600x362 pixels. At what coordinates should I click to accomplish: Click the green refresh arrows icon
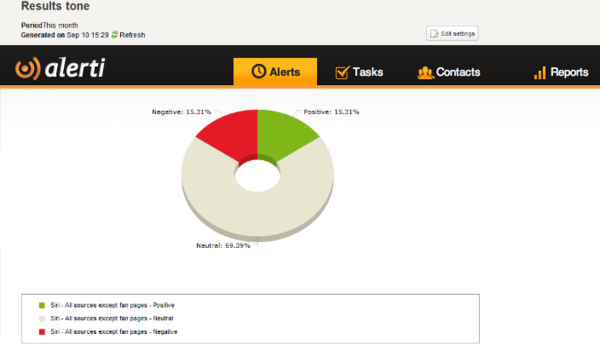[114, 35]
